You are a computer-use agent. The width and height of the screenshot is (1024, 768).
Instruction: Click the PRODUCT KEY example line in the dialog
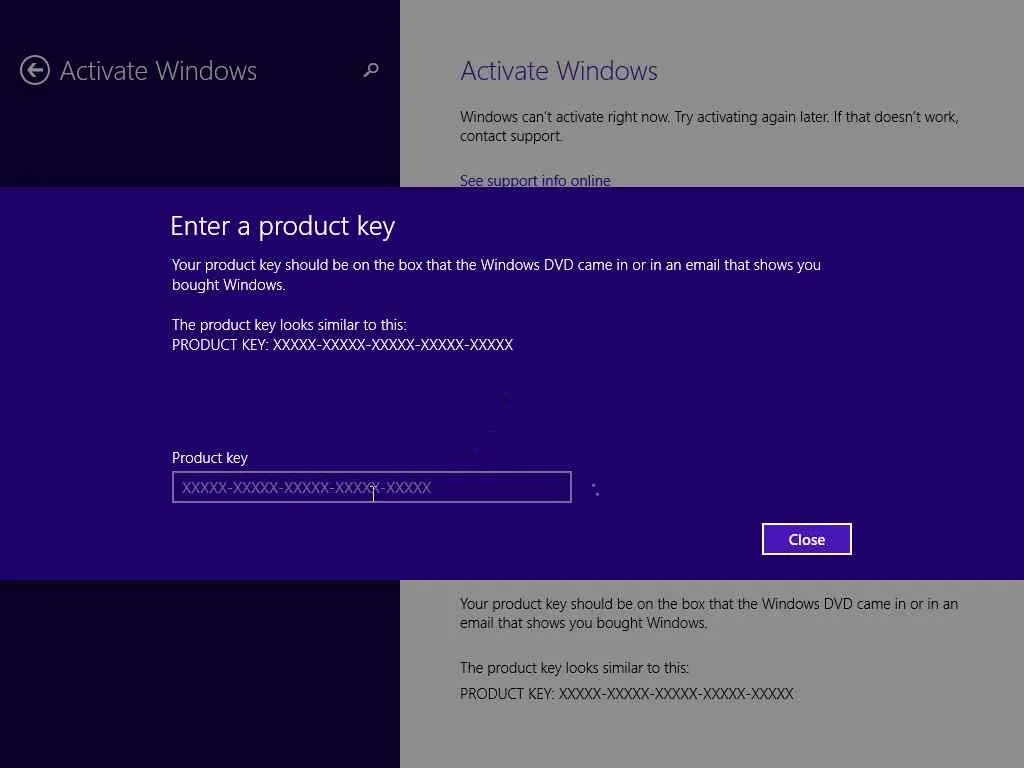pyautogui.click(x=342, y=345)
